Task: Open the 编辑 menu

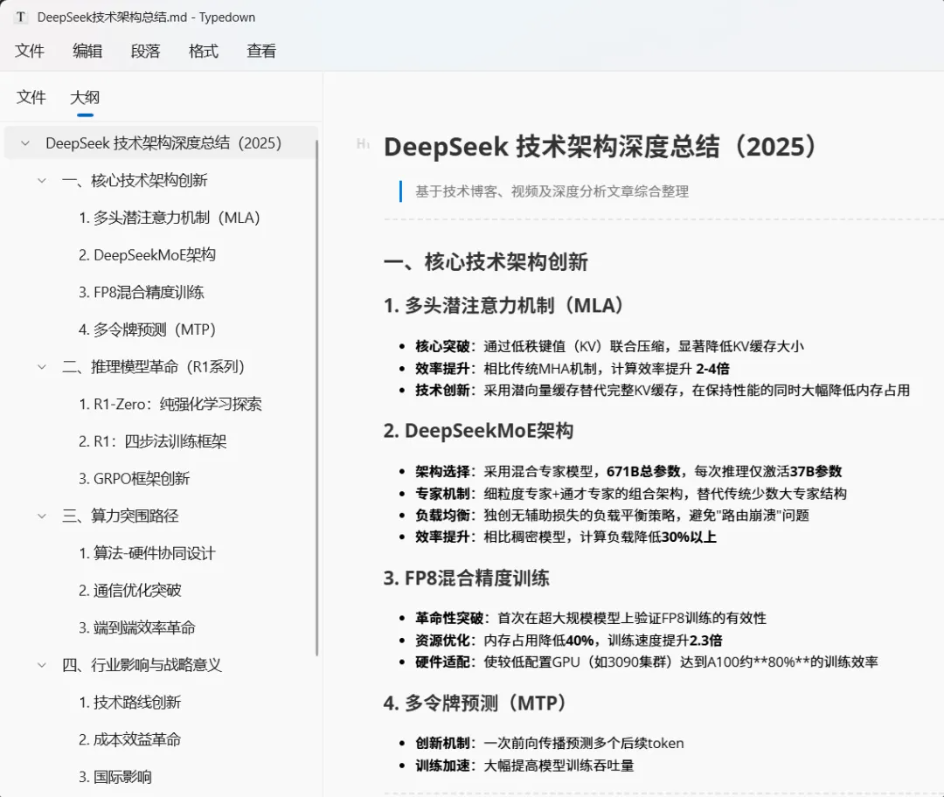Action: pos(87,51)
